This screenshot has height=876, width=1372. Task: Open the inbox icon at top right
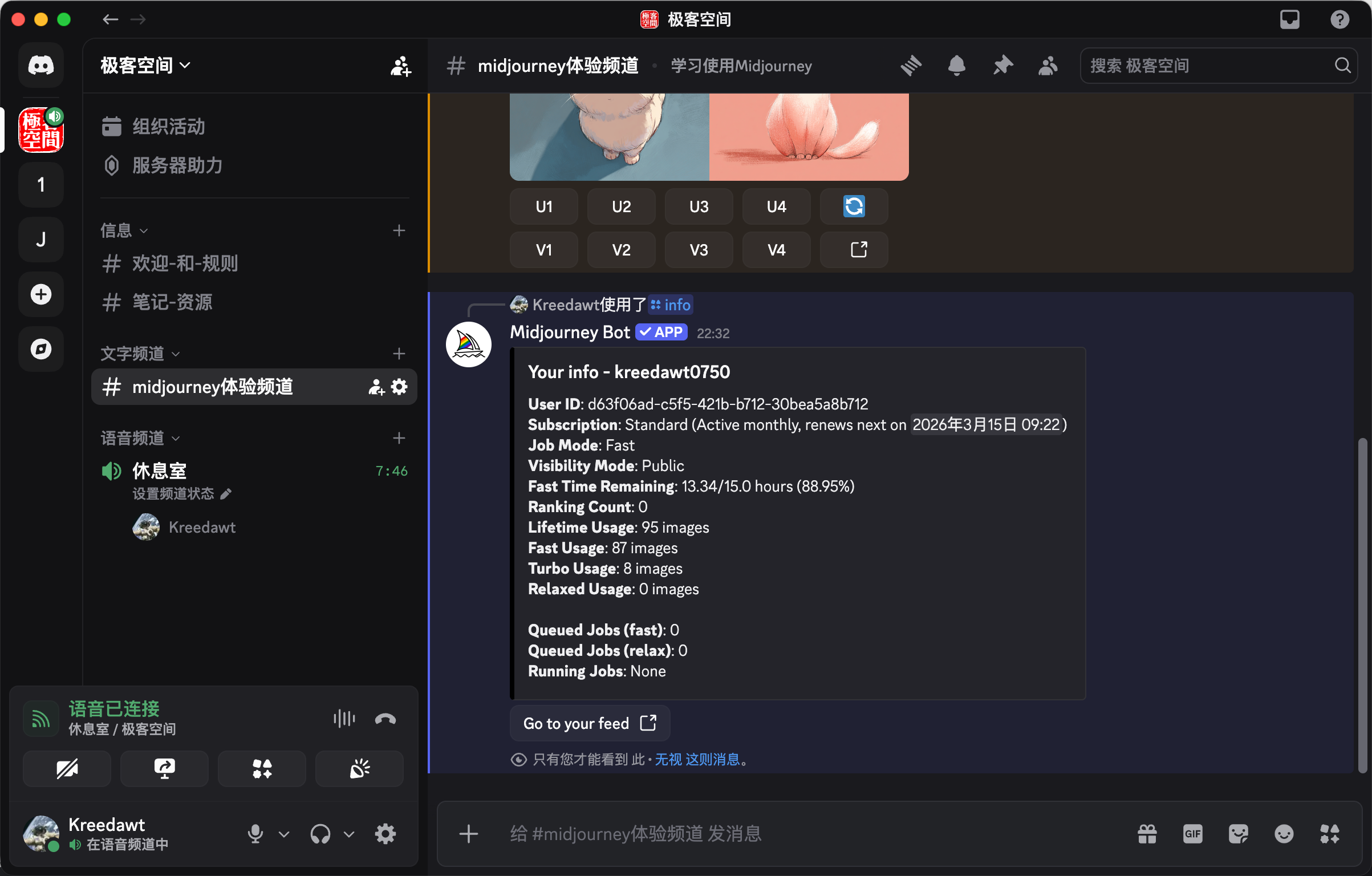1289,19
